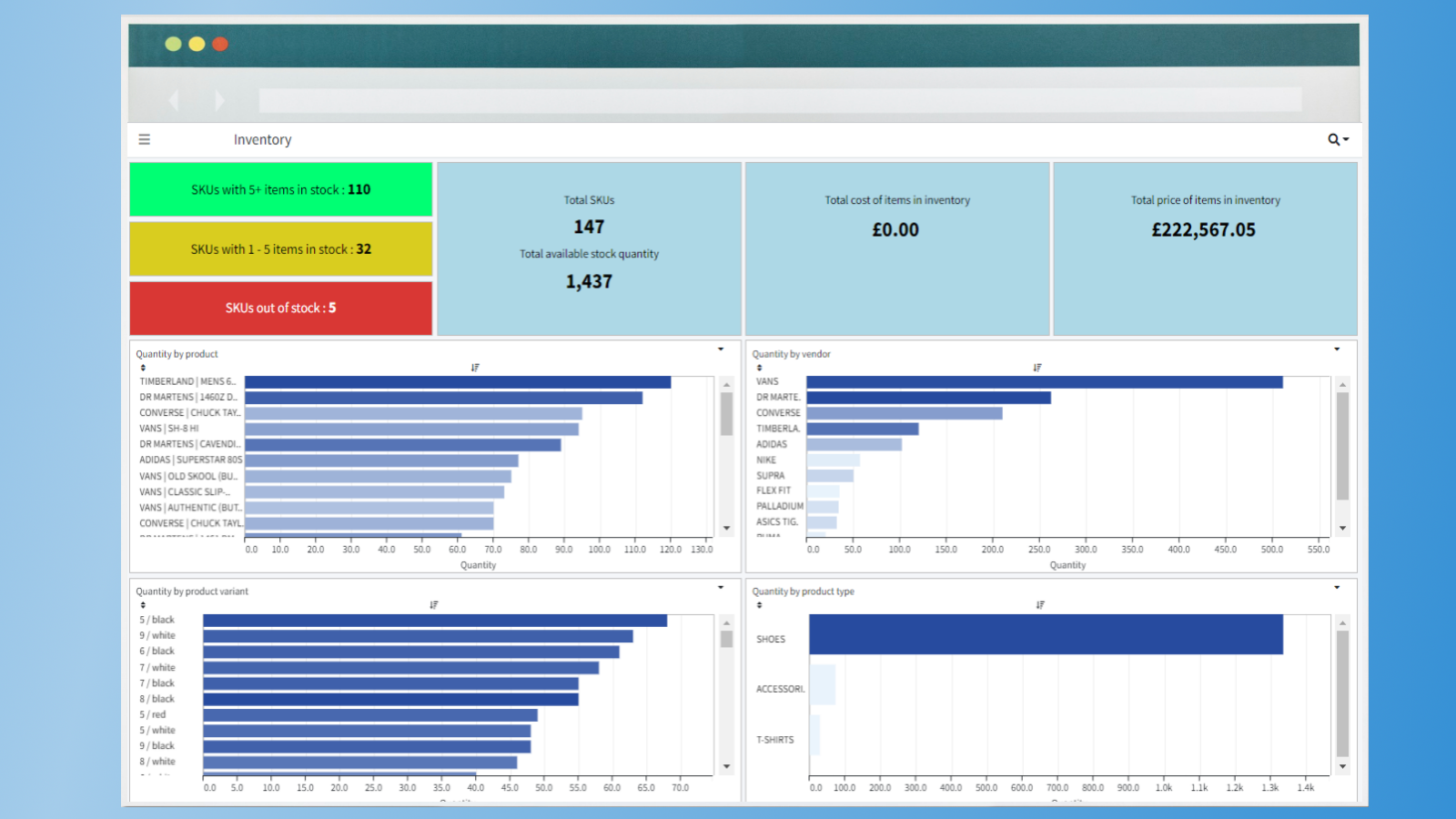
Task: Click the sort-by-value icon in Quantity by vendor chart
Action: coord(1036,368)
